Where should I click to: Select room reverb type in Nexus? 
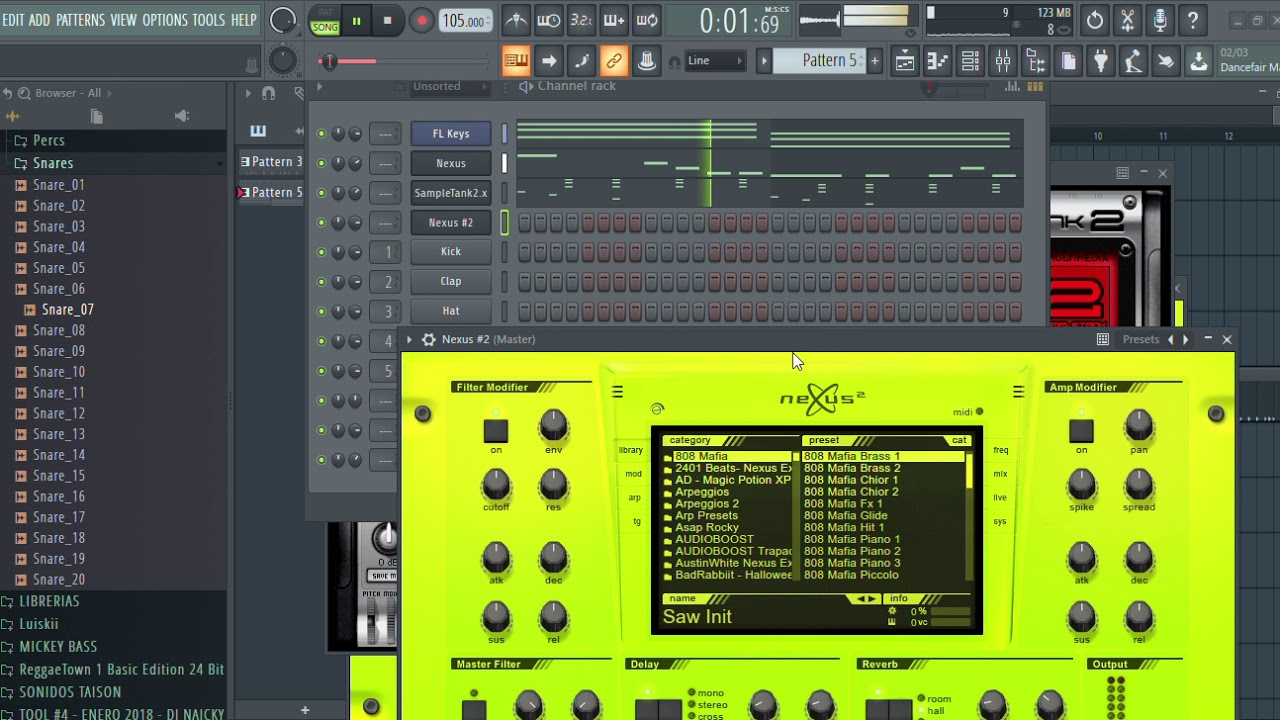click(x=935, y=699)
